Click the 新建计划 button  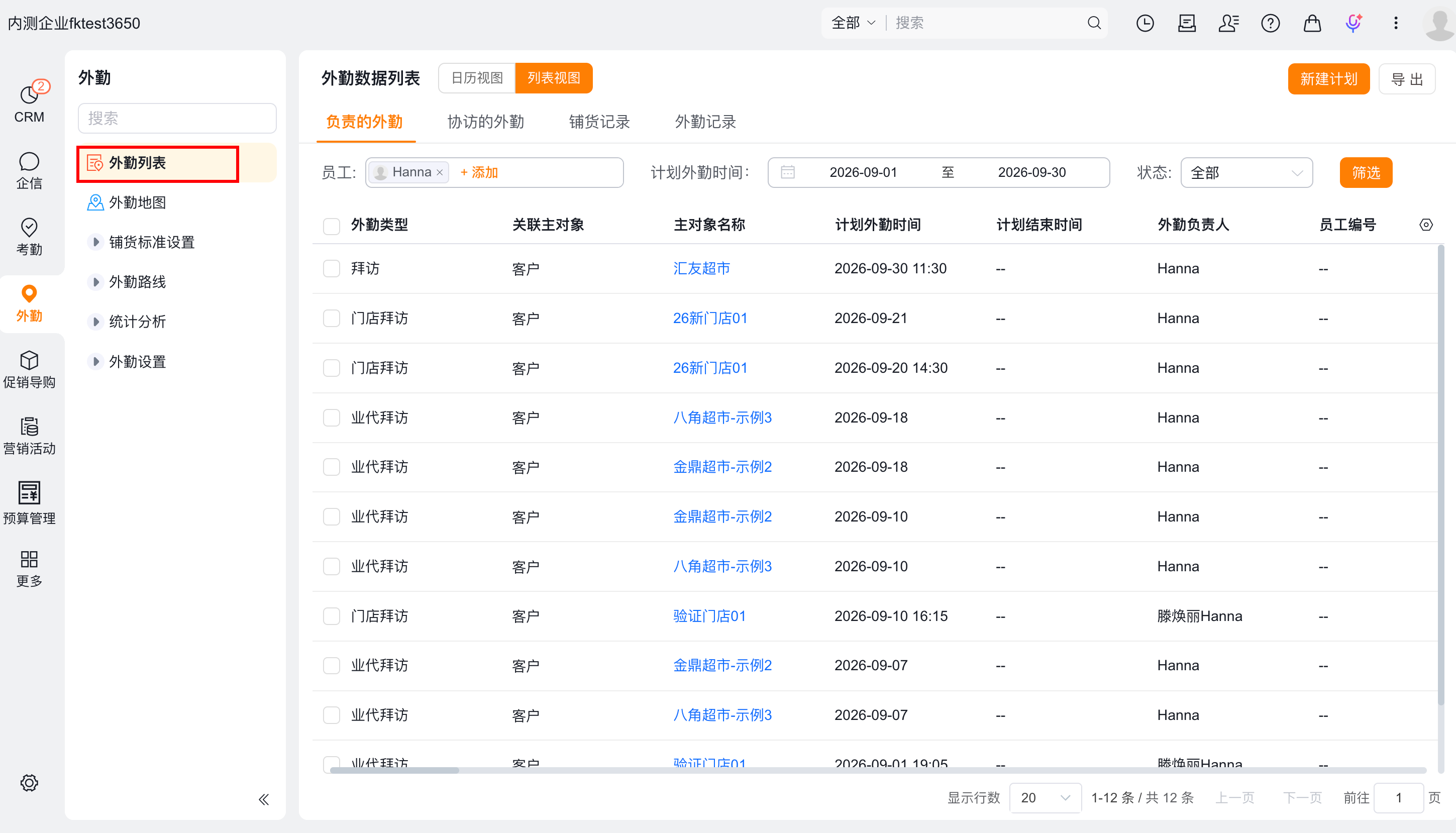(1328, 79)
